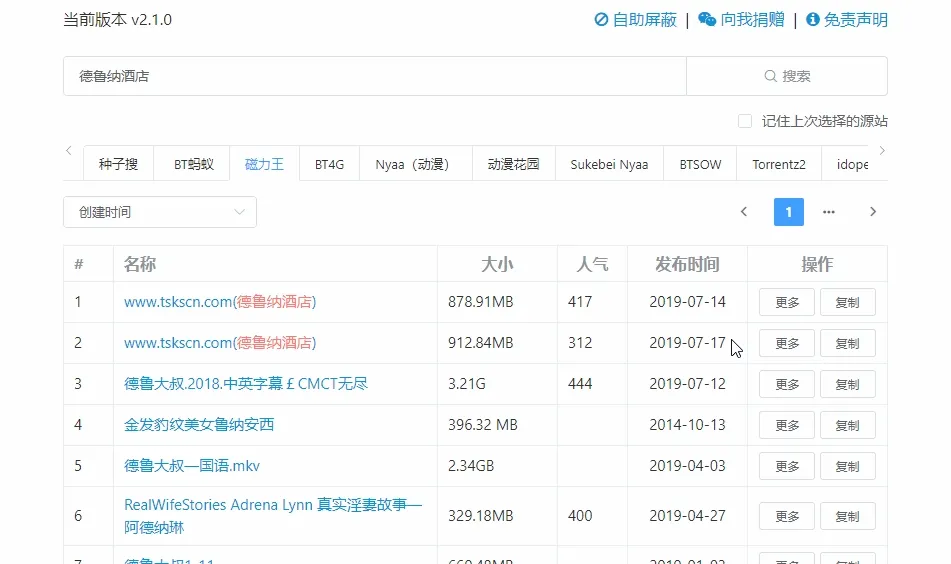Switch to Sukebei Nyaa tab

point(610,164)
